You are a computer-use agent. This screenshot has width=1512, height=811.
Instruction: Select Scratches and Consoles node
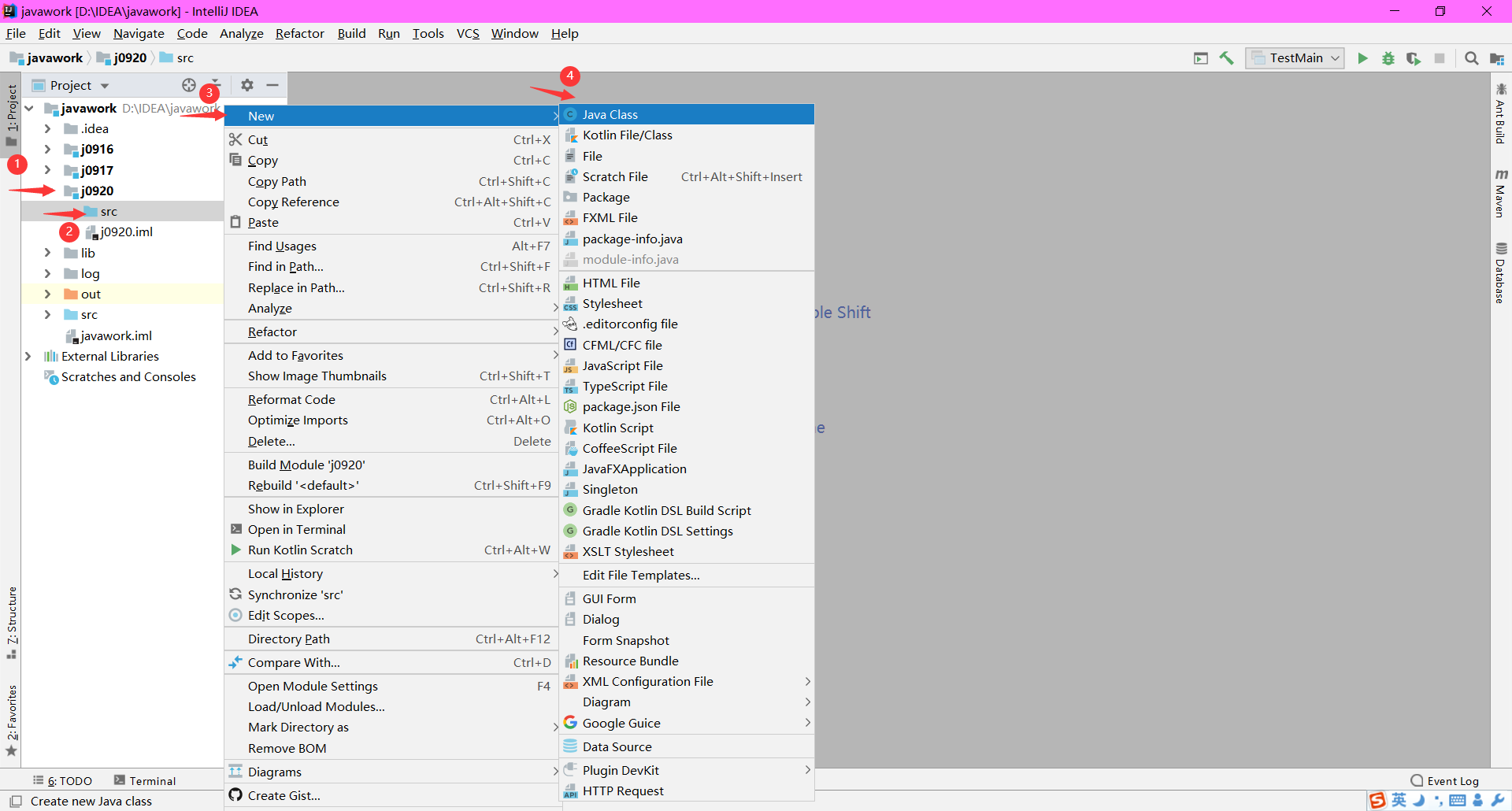click(x=120, y=376)
